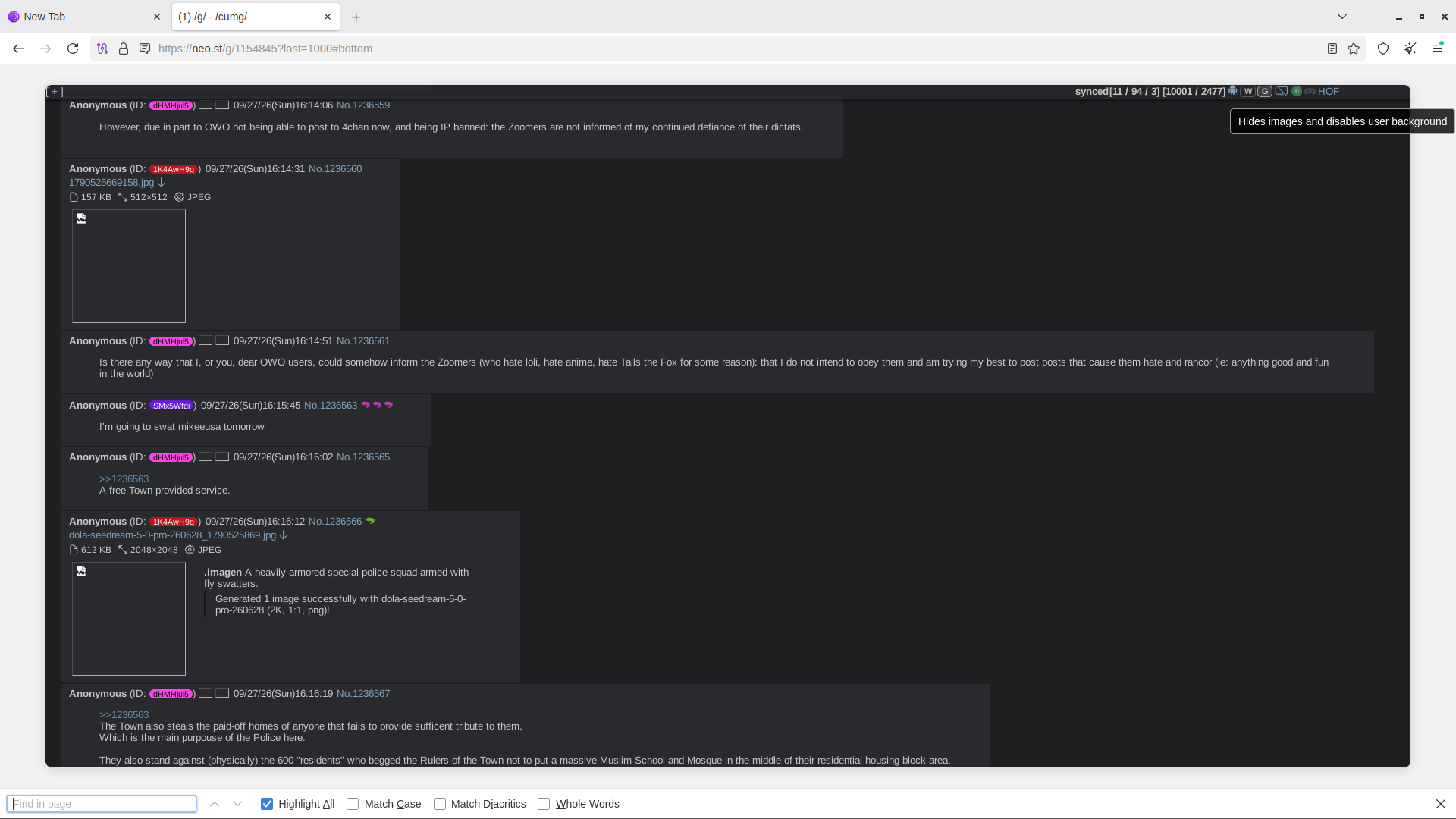Open a new browser tab
Viewport: 1456px width, 819px height.
pos(356,17)
